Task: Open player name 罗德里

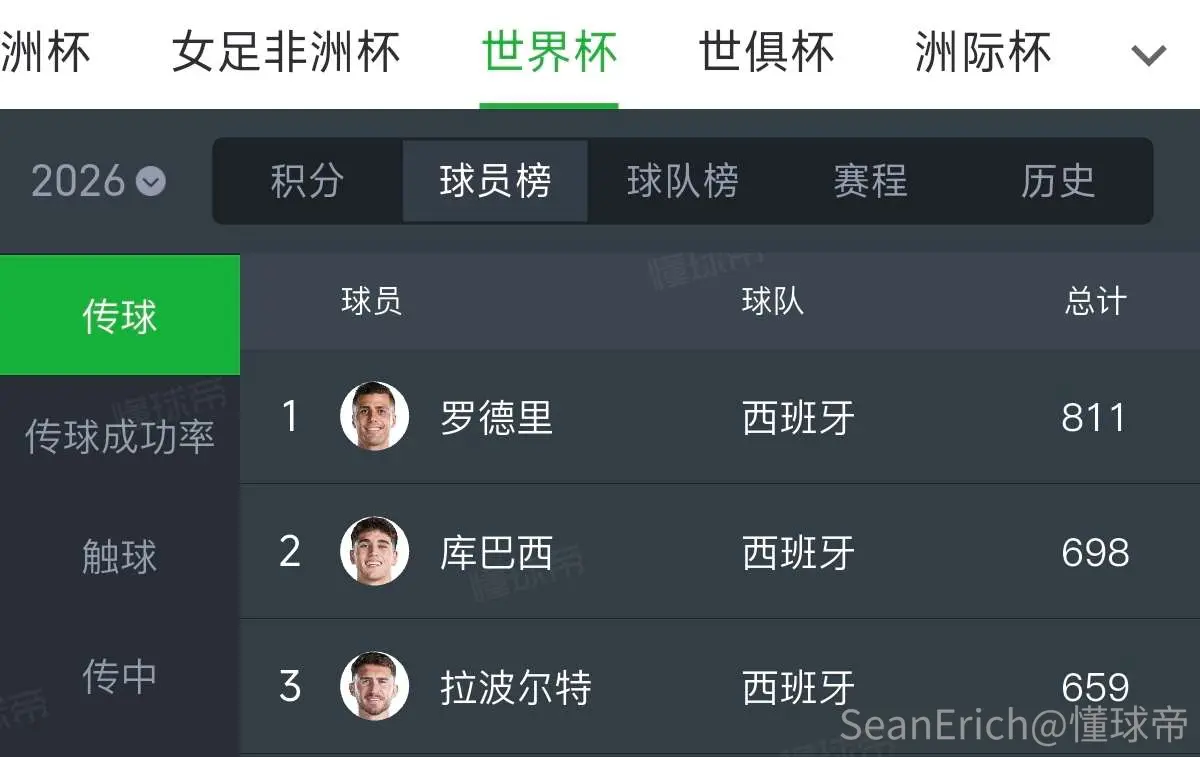Action: [497, 417]
